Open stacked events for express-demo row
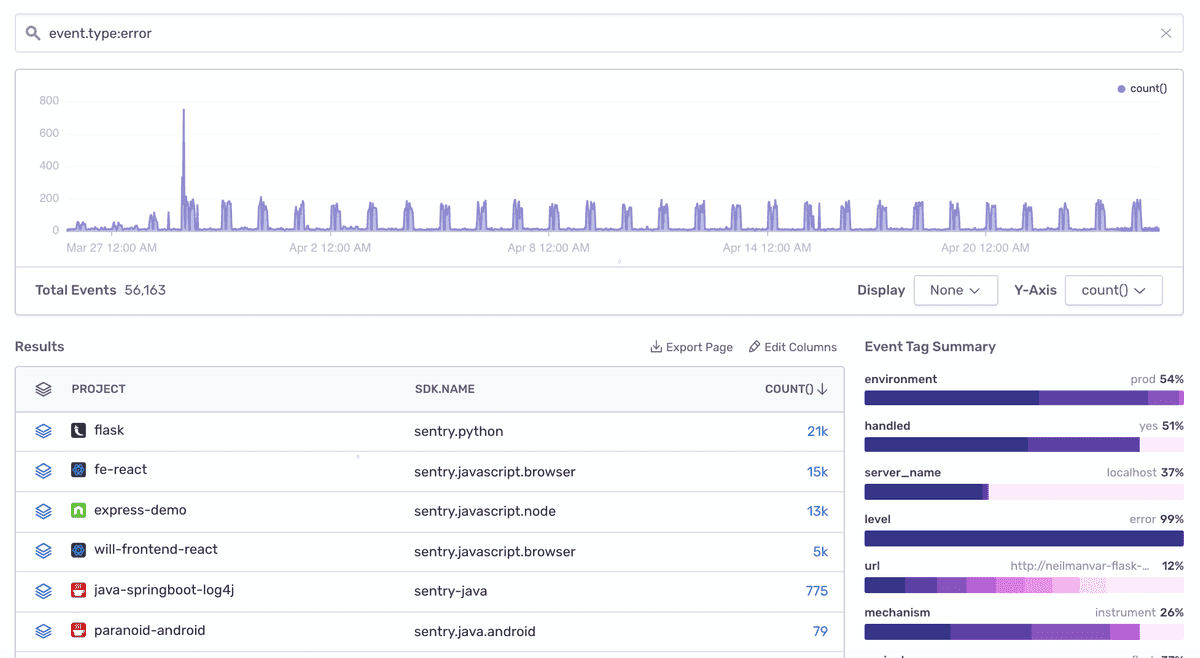Viewport: 1200px width, 658px height. (x=43, y=511)
